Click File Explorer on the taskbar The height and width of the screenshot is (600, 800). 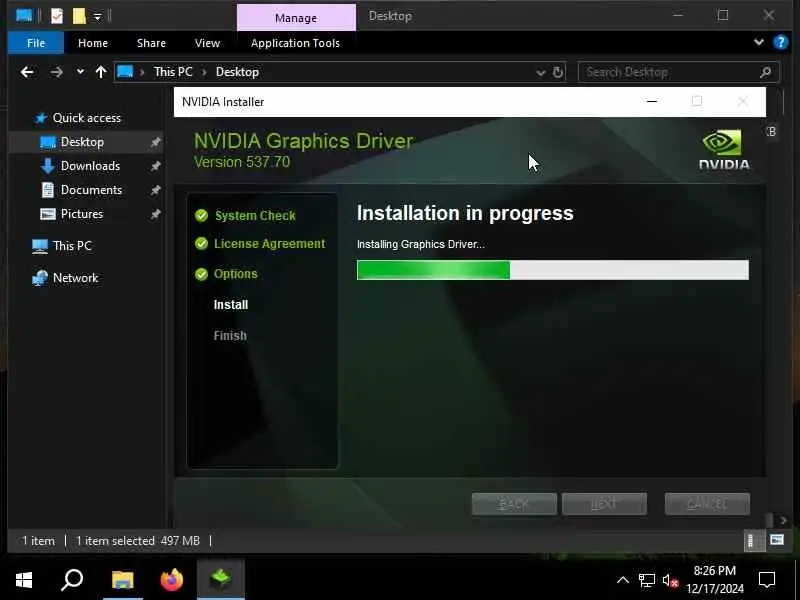(122, 580)
